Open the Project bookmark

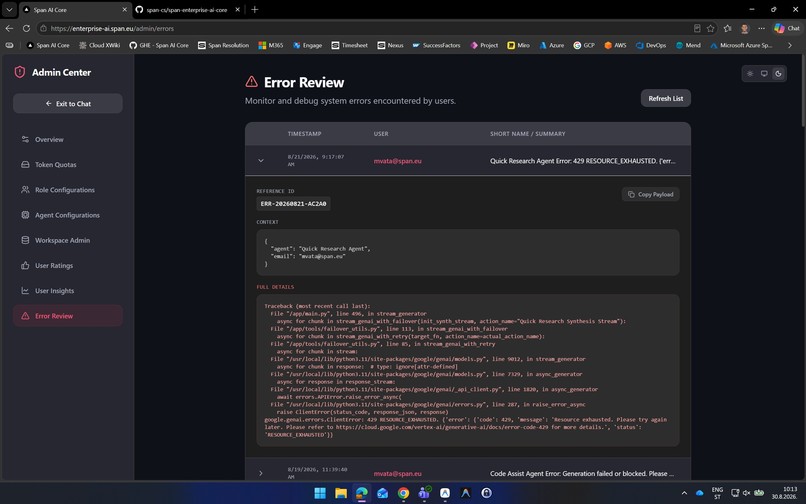[484, 45]
